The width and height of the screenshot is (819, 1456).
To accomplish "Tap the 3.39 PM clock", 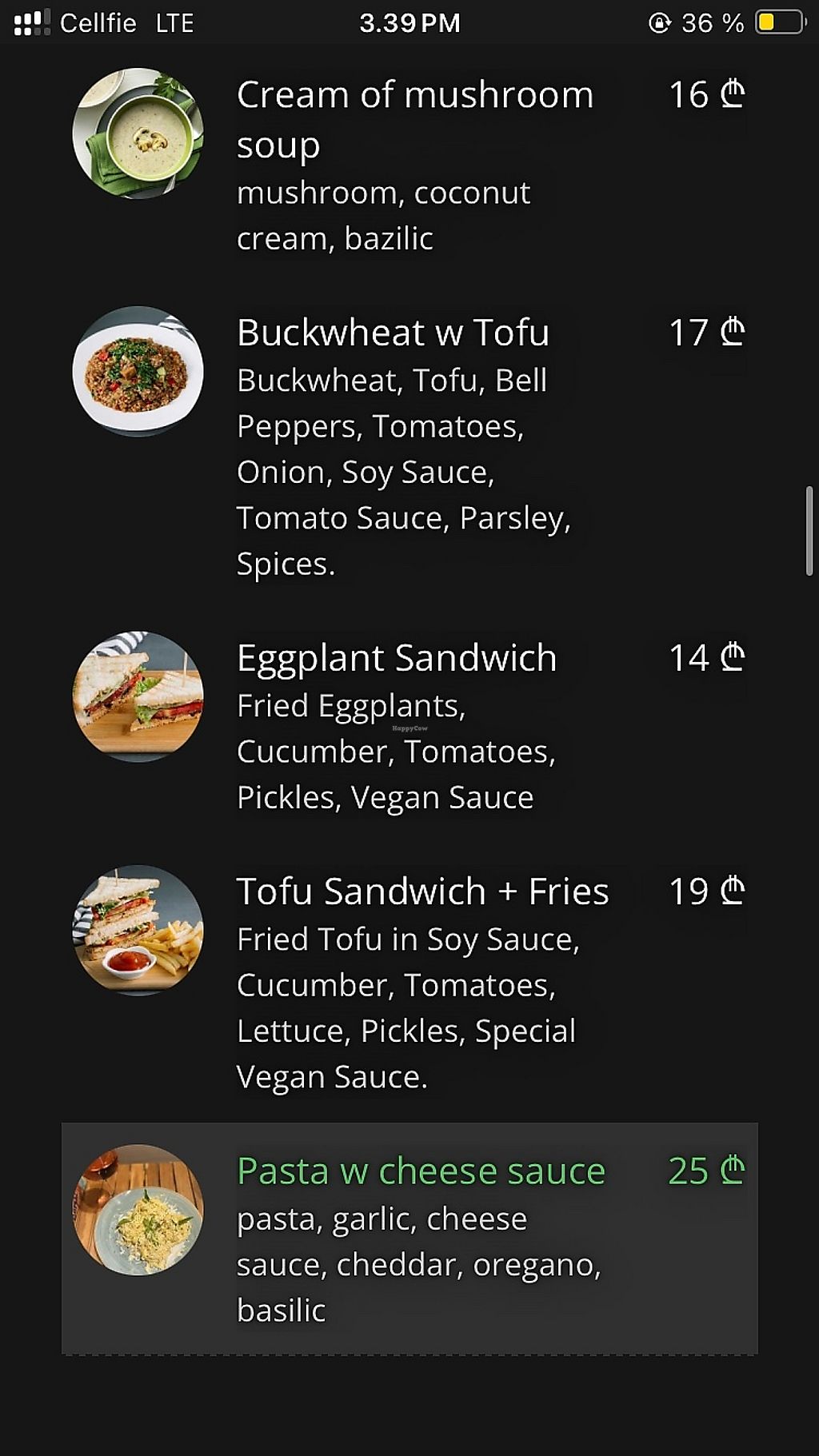I will [409, 22].
